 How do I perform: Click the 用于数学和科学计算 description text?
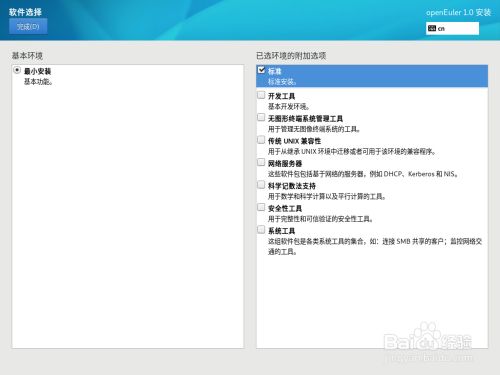327,197
